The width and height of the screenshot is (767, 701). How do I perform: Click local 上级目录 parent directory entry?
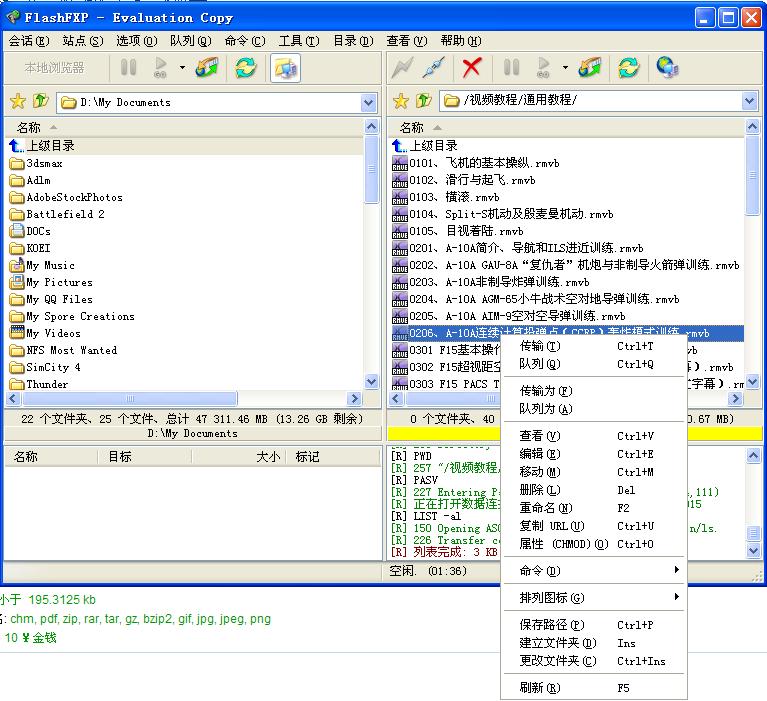pyautogui.click(x=42, y=146)
